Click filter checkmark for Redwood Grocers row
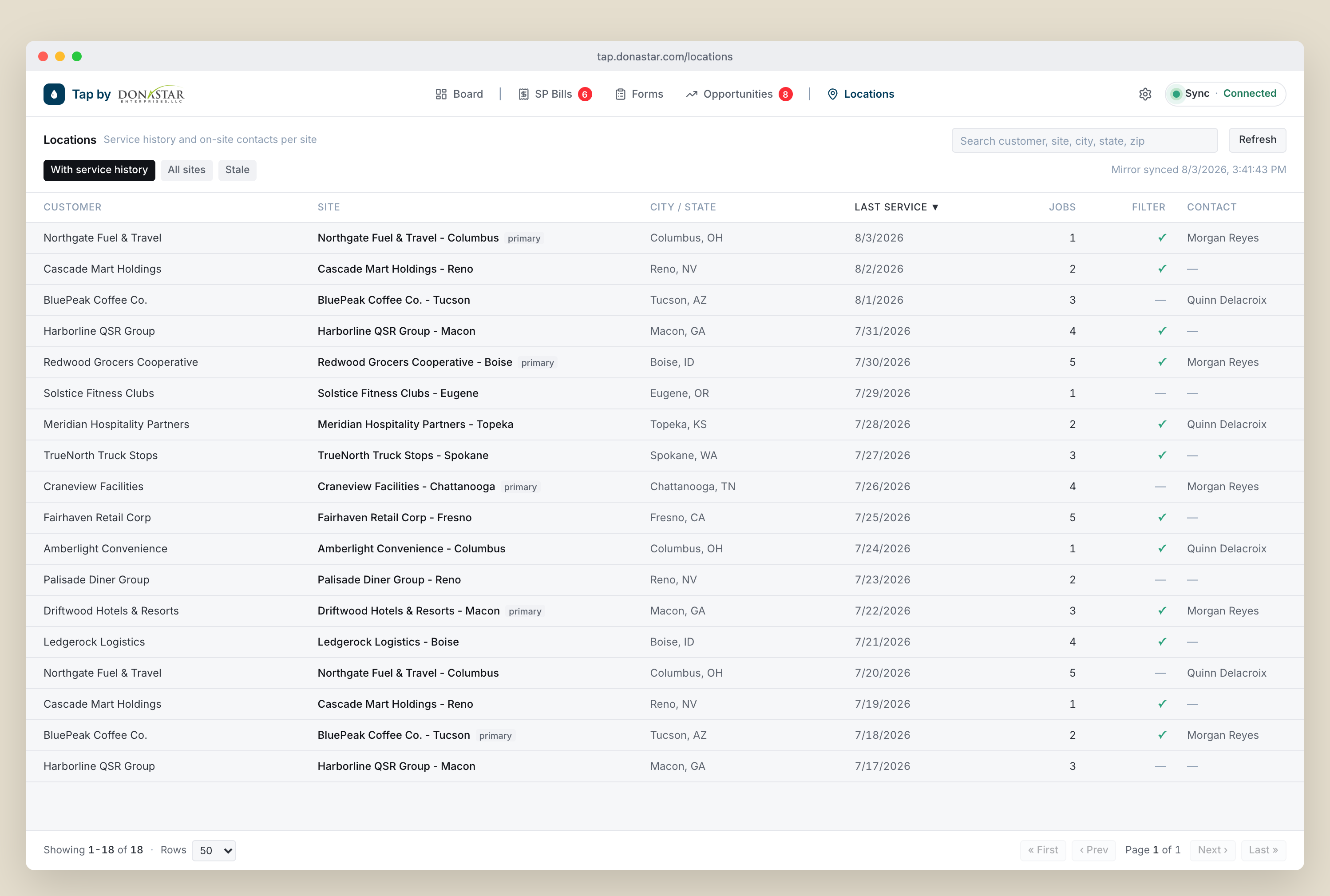Screen dimensions: 1330x896 click(x=1161, y=362)
